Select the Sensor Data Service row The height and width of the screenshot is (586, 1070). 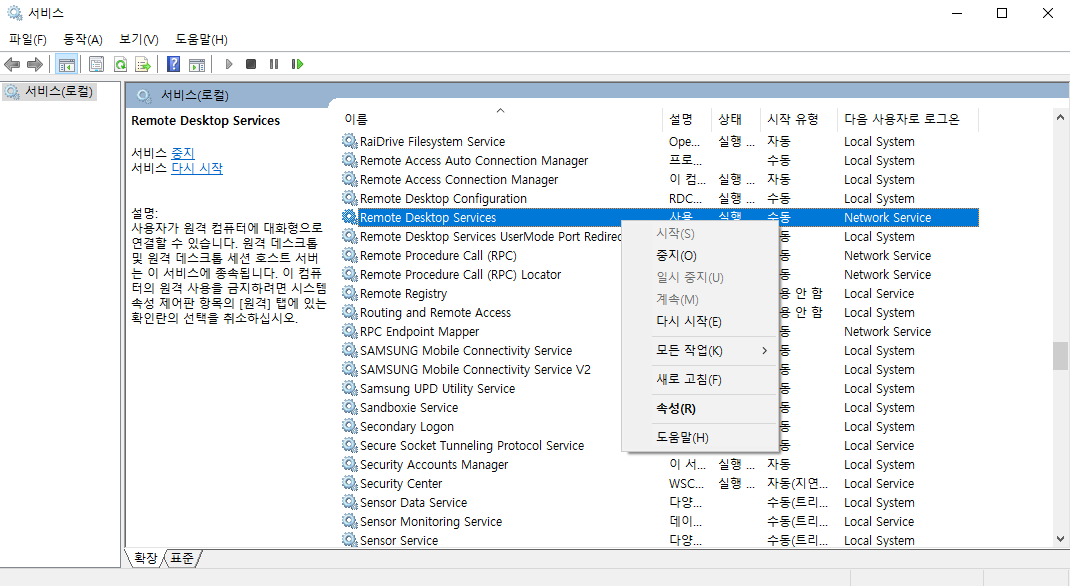click(660, 503)
